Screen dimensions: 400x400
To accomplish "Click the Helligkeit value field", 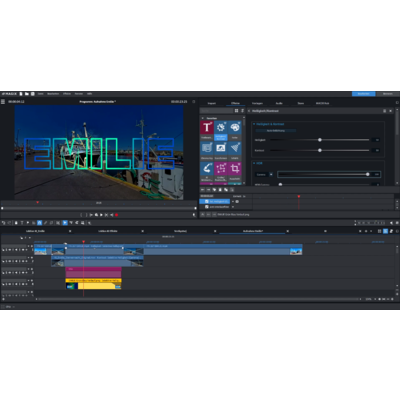I will (377, 140).
